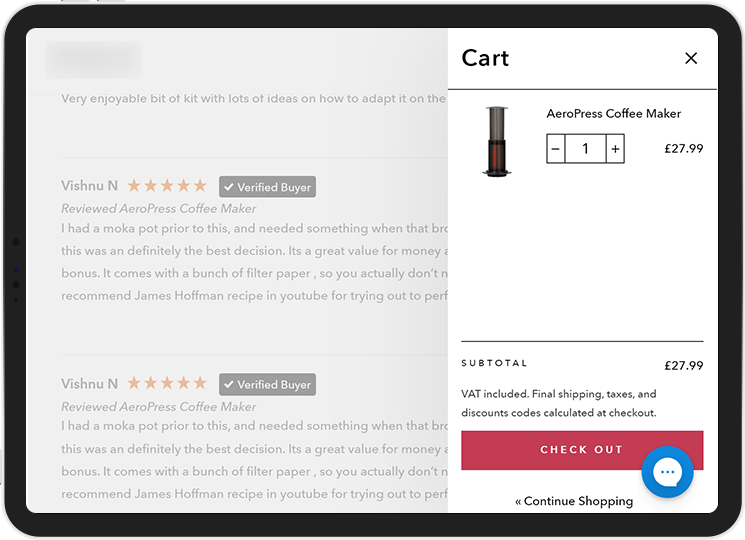Open the blue chat bubble icon

[x=668, y=472]
